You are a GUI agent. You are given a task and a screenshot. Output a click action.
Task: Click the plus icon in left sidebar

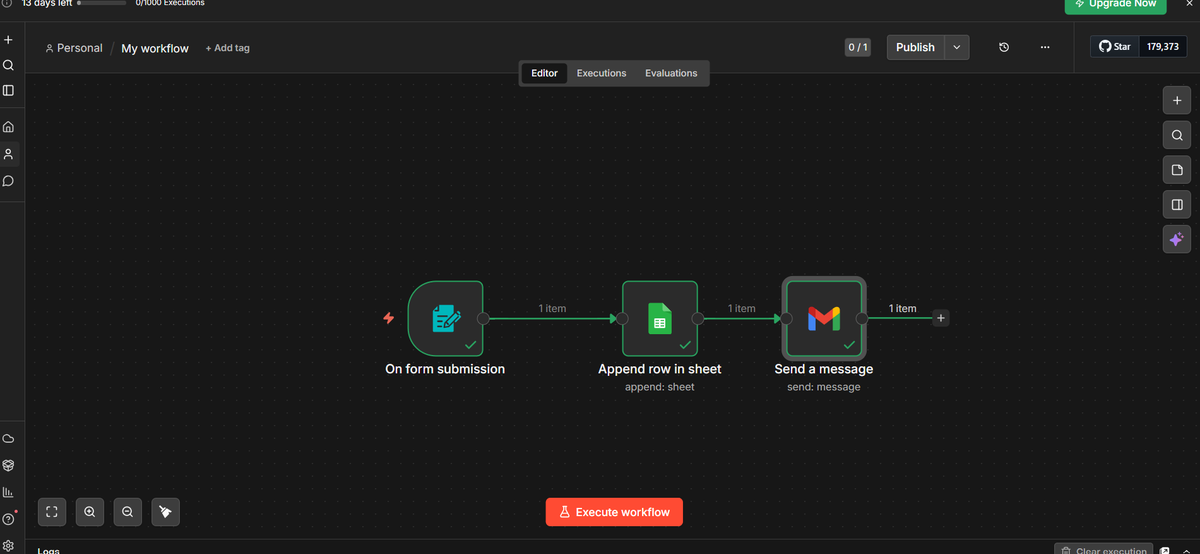click(8, 40)
